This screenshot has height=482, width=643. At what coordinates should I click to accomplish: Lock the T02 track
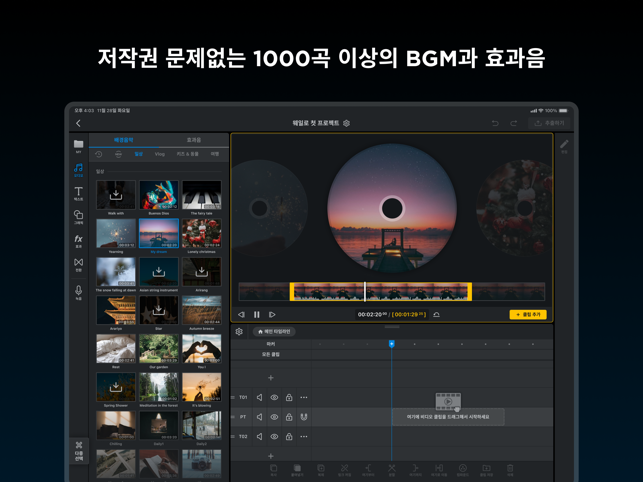(x=289, y=436)
